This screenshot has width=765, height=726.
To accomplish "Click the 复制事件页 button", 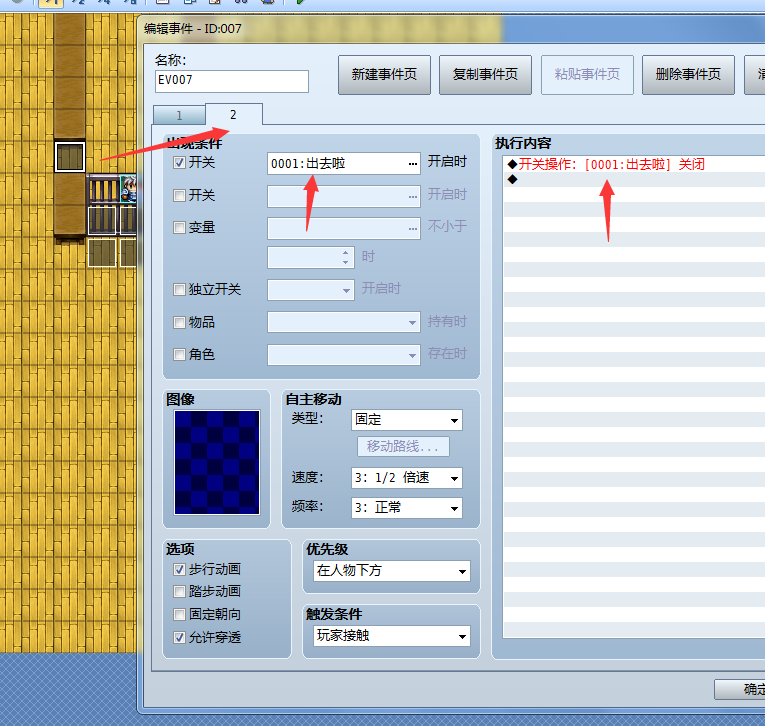I will point(485,75).
